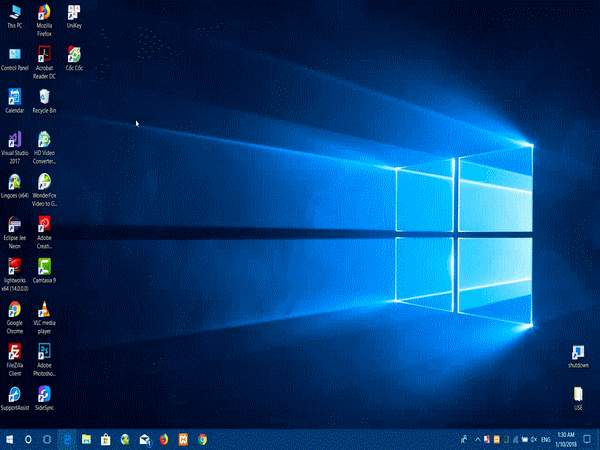The width and height of the screenshot is (600, 450).
Task: Open File Explorer from the taskbar
Action: pos(87,439)
